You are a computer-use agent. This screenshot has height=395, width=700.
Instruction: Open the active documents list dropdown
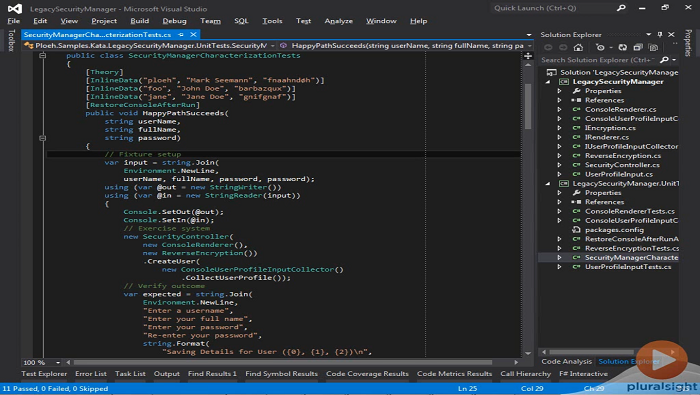[529, 34]
